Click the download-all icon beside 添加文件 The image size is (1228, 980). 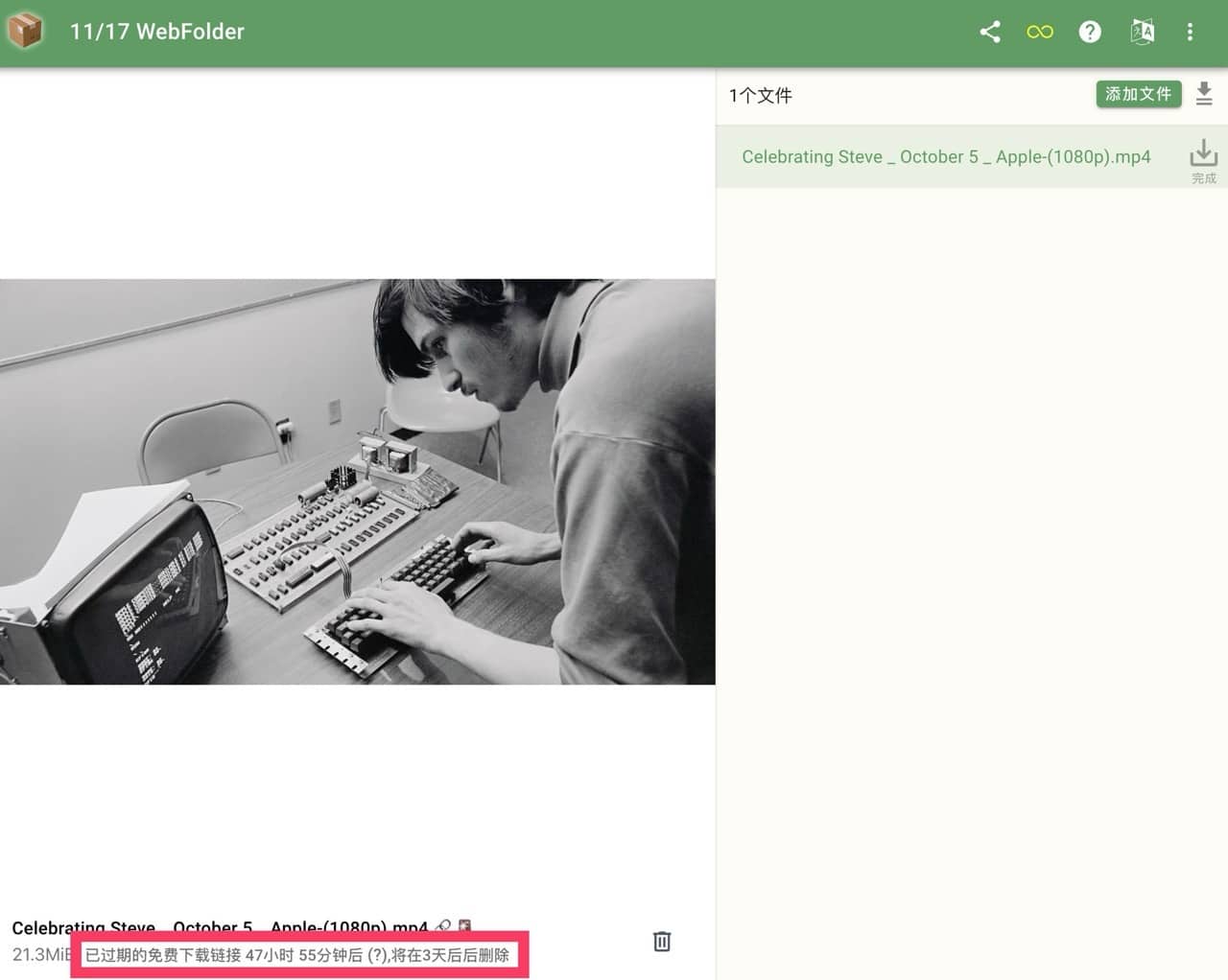[1204, 94]
